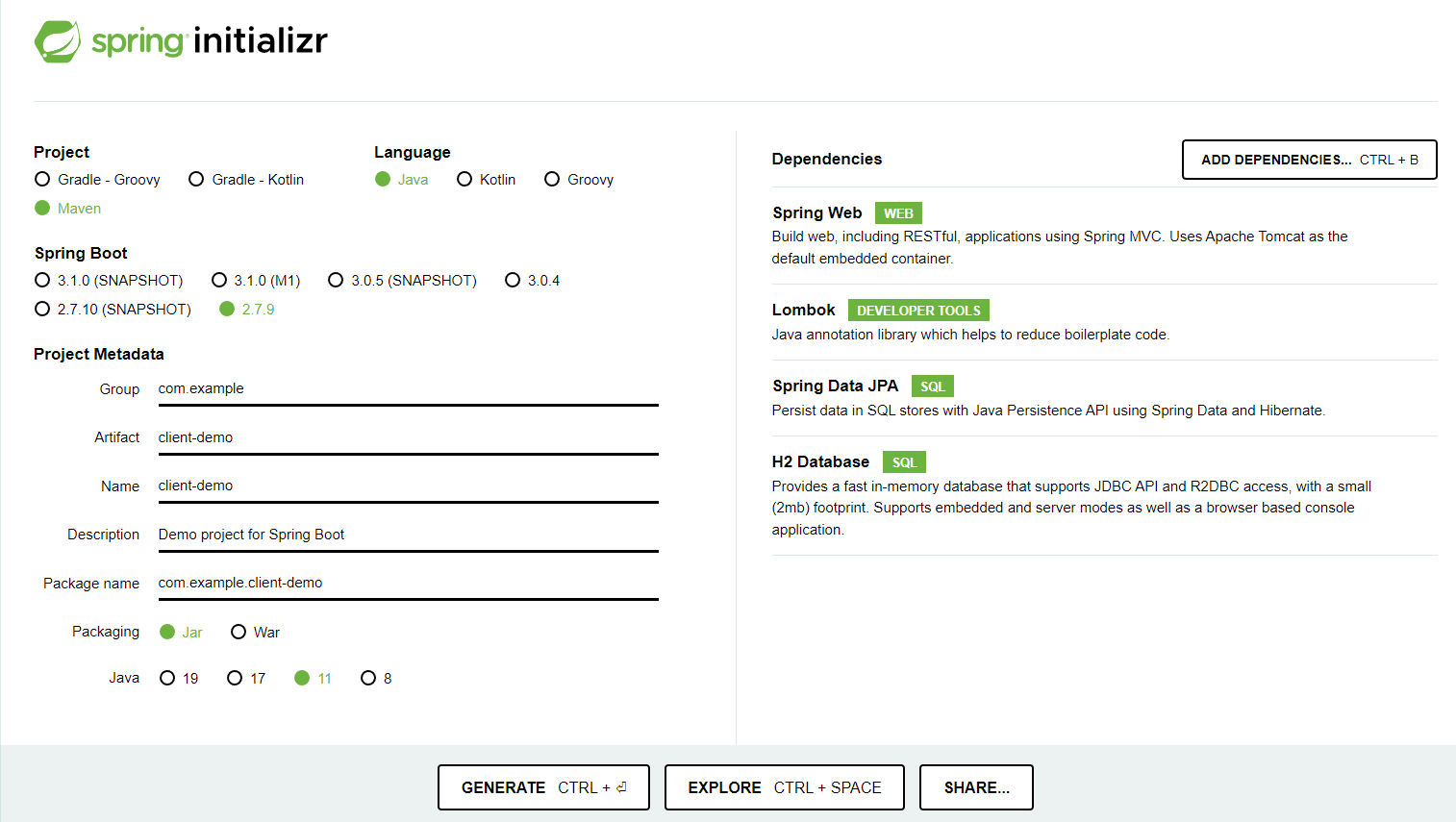
Task: Click the Spring Web dependency title
Action: click(x=817, y=212)
